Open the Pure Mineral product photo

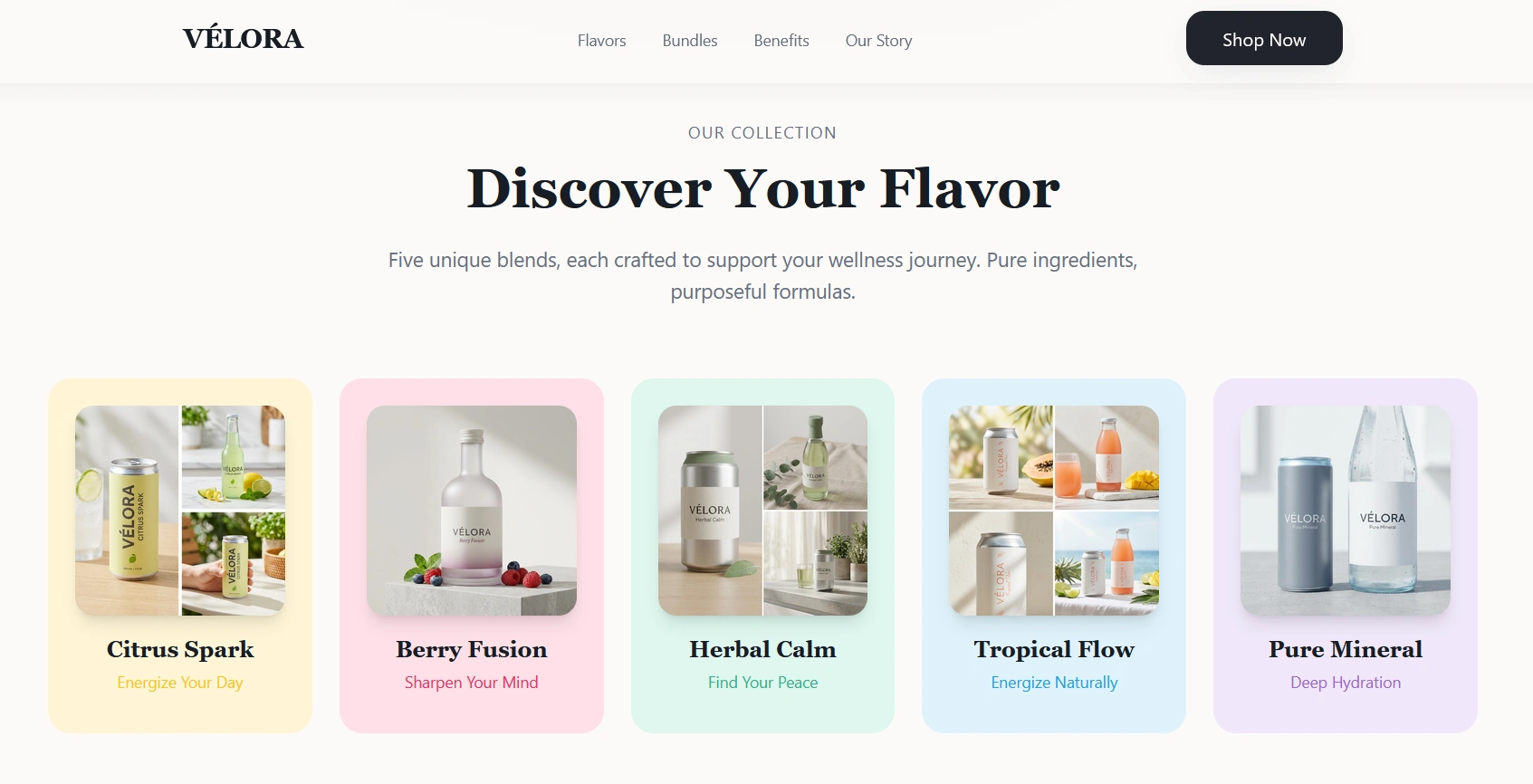[1346, 511]
